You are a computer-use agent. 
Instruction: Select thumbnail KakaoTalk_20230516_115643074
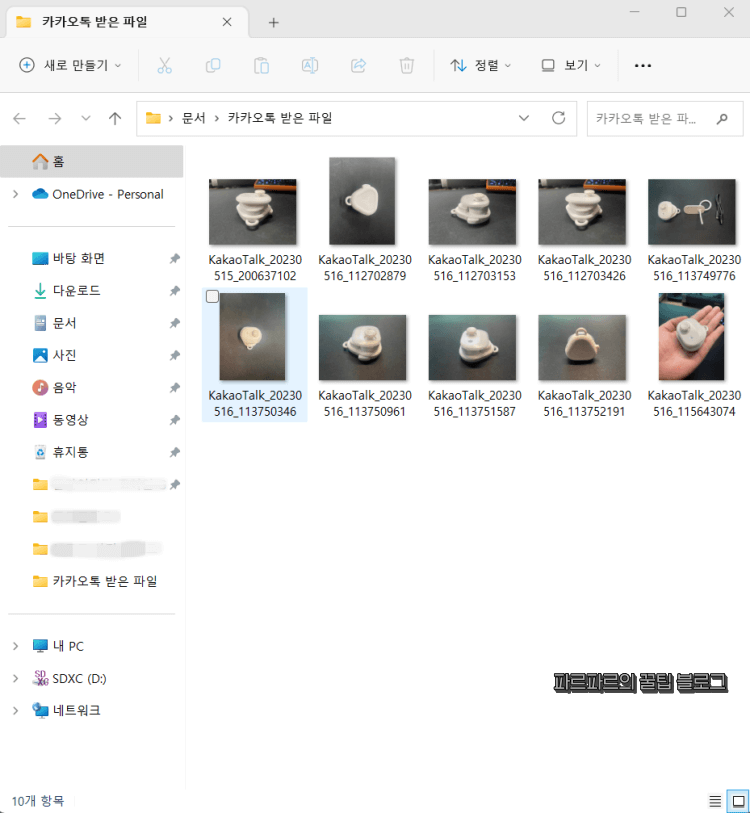click(x=691, y=337)
